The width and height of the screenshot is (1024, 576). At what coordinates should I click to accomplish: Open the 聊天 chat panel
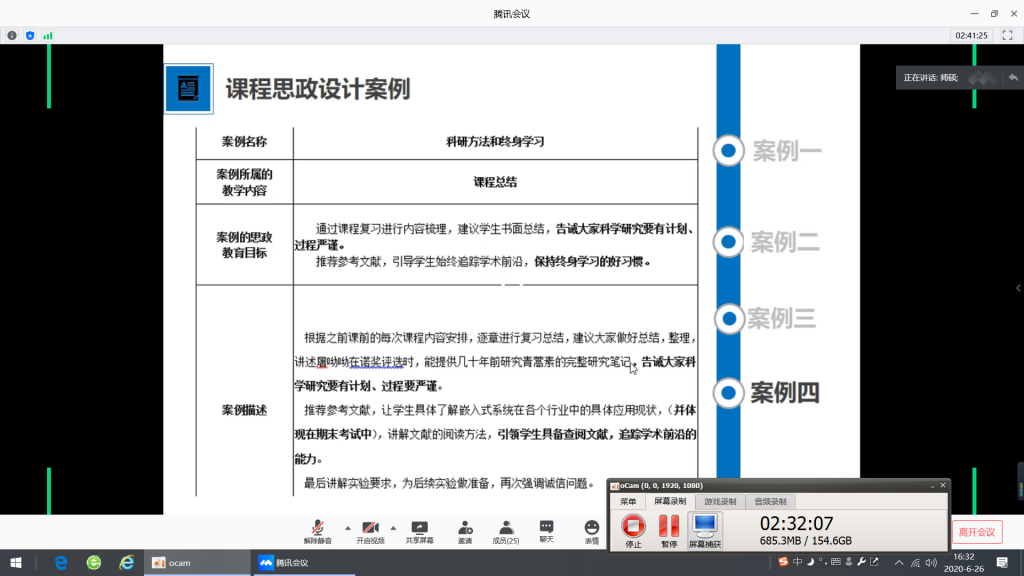[546, 528]
